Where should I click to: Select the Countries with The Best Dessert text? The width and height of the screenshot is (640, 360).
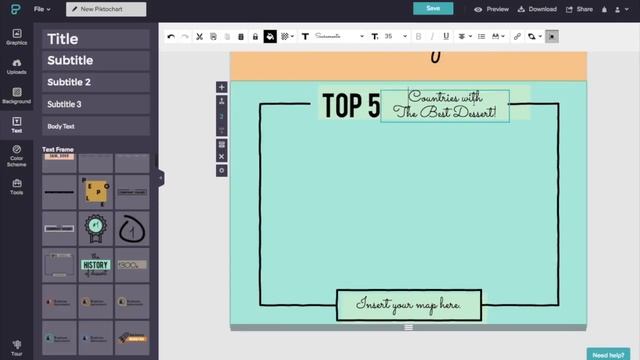pyautogui.click(x=445, y=106)
